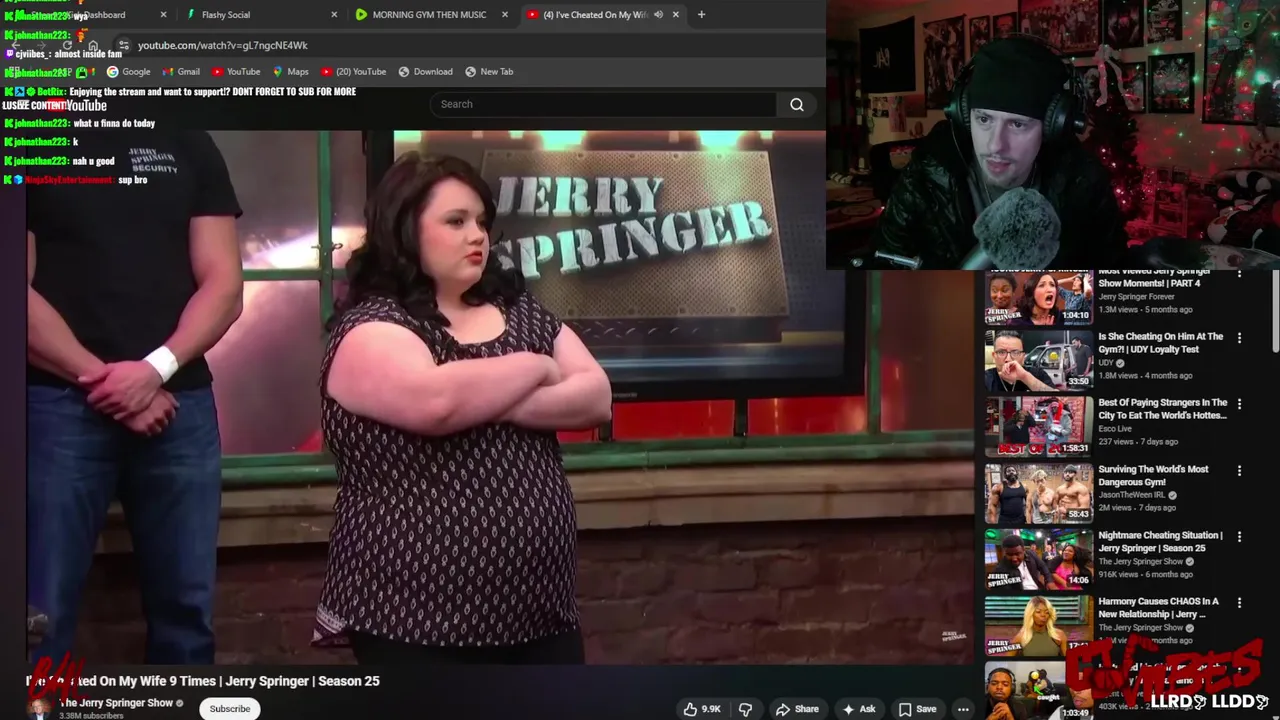This screenshot has width=1280, height=720.
Task: Open the video's more actions ellipsis menu
Action: pyautogui.click(x=963, y=709)
